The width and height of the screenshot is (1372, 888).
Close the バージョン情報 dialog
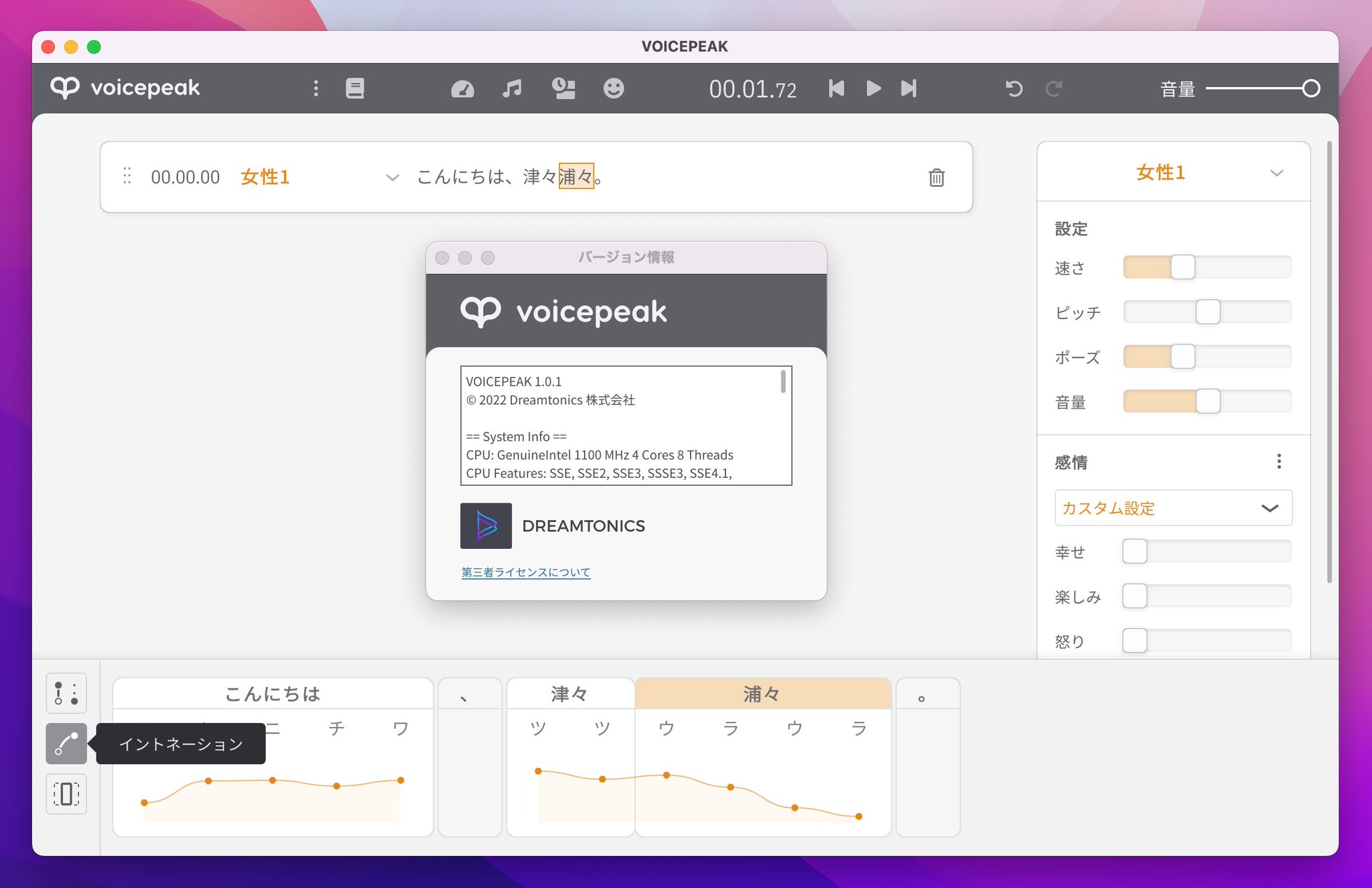pyautogui.click(x=442, y=258)
